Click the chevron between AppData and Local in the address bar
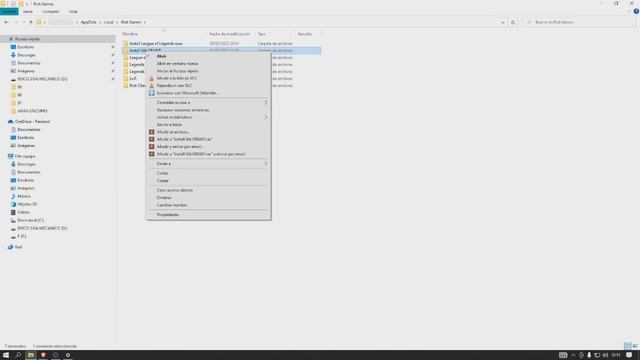 click(x=100, y=22)
